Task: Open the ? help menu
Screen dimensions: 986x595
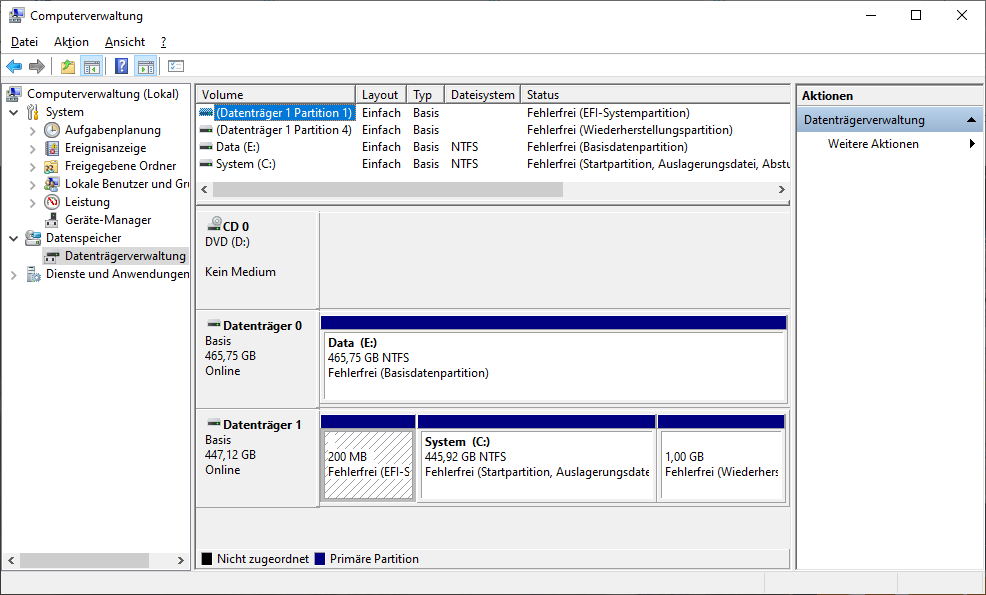Action: click(163, 42)
